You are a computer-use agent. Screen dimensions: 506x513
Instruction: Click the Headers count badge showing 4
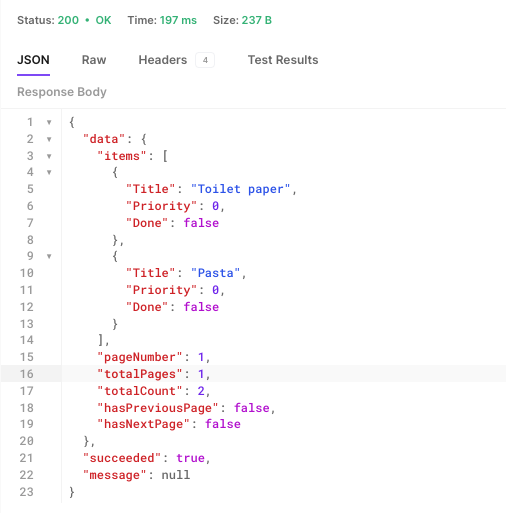(x=205, y=60)
